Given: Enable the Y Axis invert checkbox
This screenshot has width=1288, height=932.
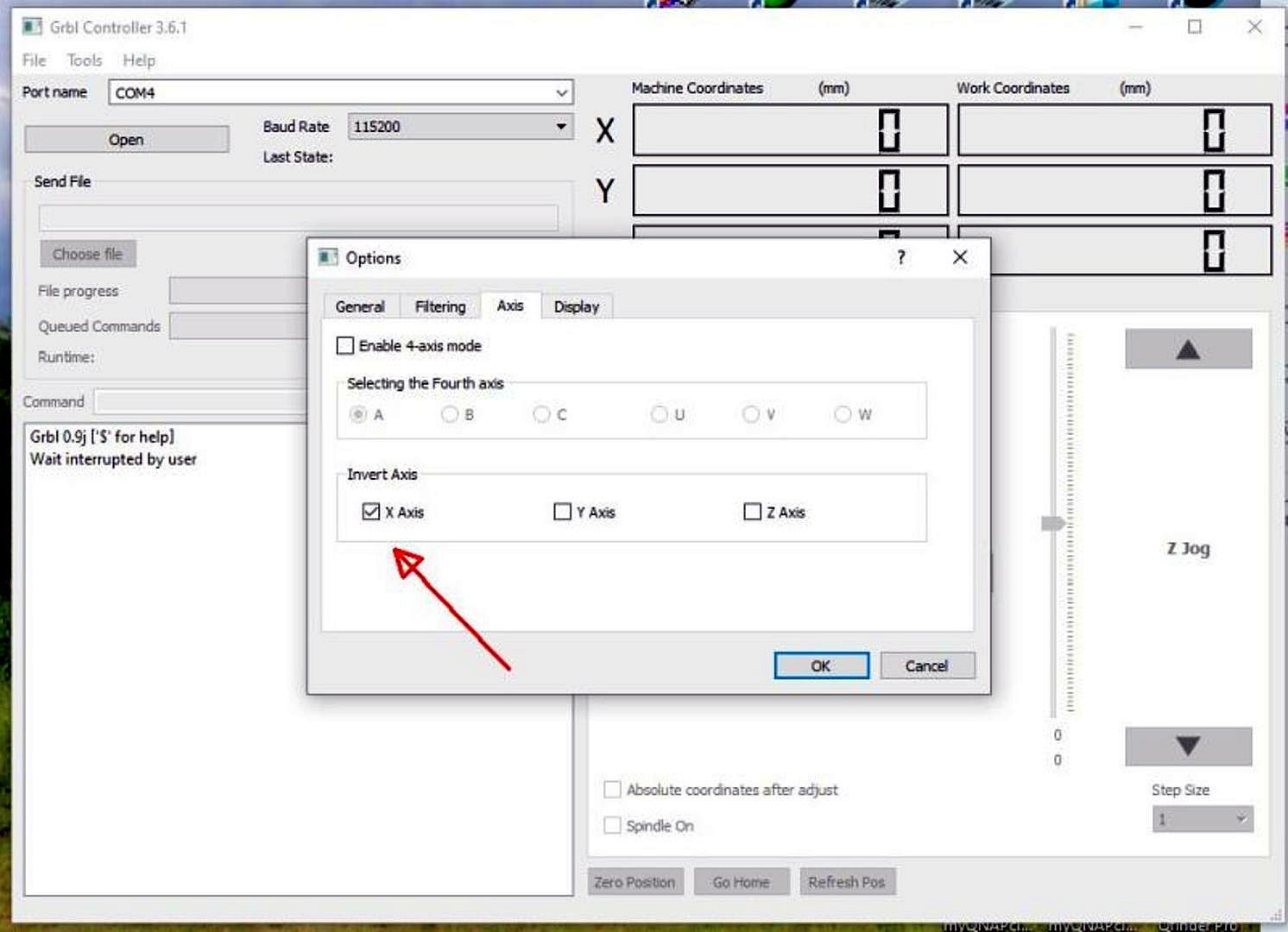Looking at the screenshot, I should click(562, 512).
